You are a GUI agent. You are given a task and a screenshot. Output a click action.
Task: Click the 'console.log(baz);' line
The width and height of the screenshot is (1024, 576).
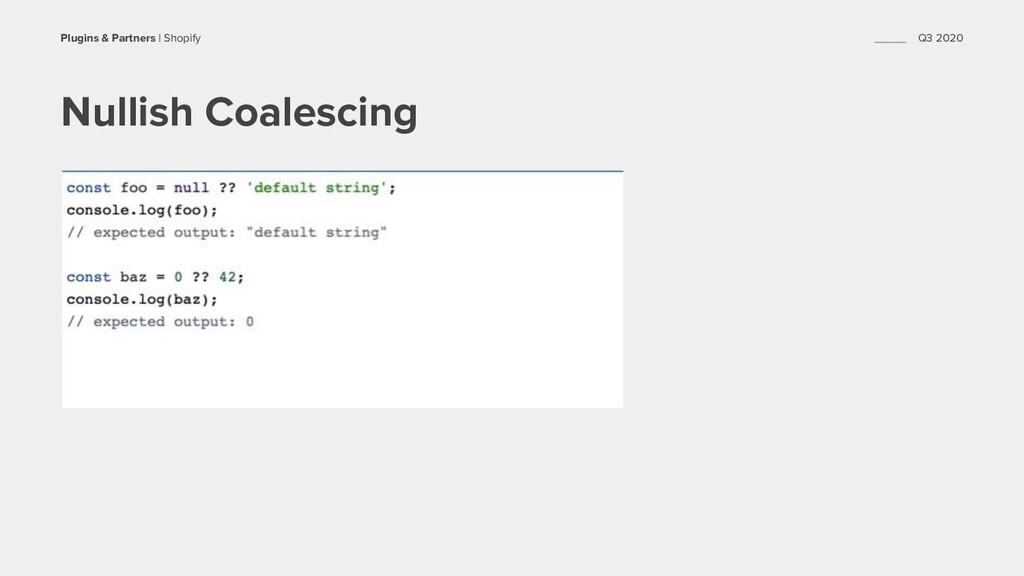pos(142,300)
